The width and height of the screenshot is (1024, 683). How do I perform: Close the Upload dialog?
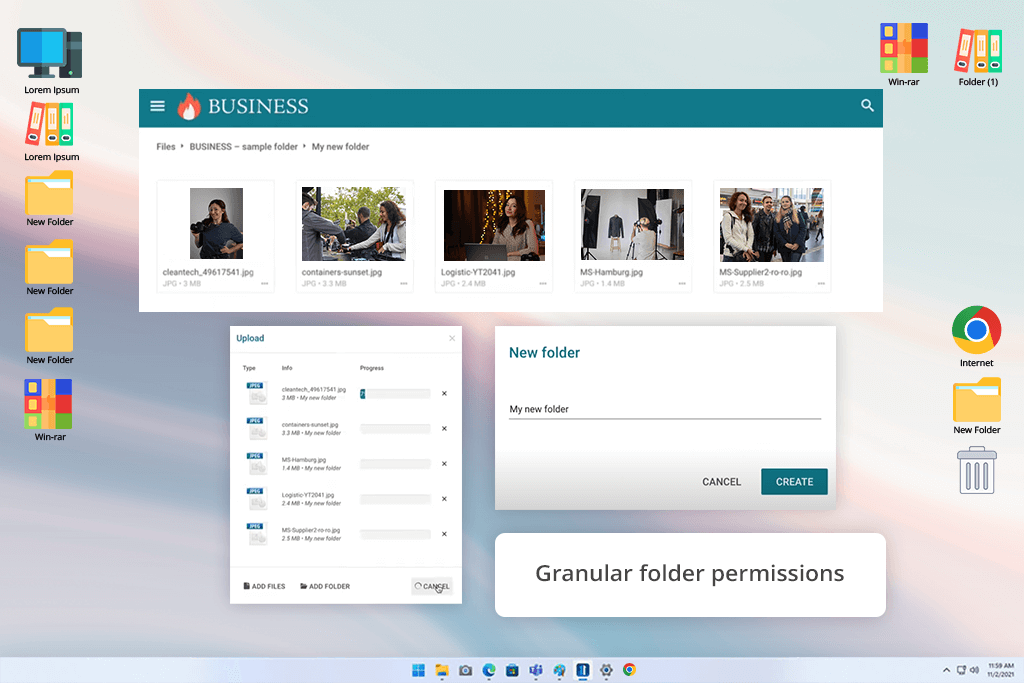(452, 338)
